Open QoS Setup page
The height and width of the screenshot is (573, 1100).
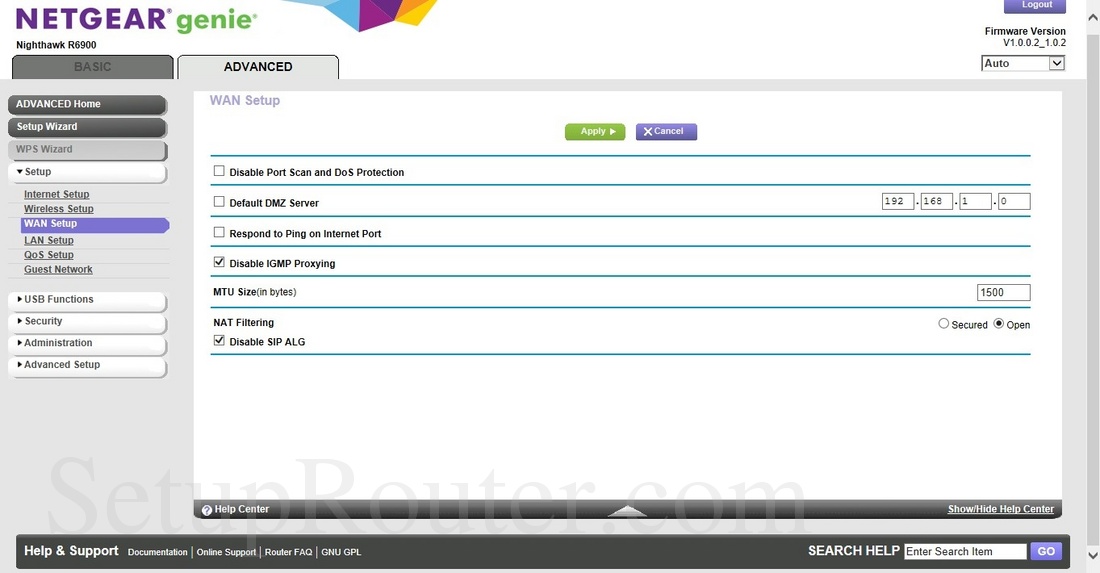(49, 255)
